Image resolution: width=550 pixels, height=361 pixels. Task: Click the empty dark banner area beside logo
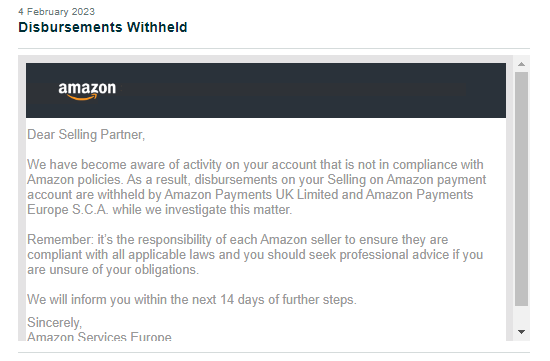click(x=312, y=91)
